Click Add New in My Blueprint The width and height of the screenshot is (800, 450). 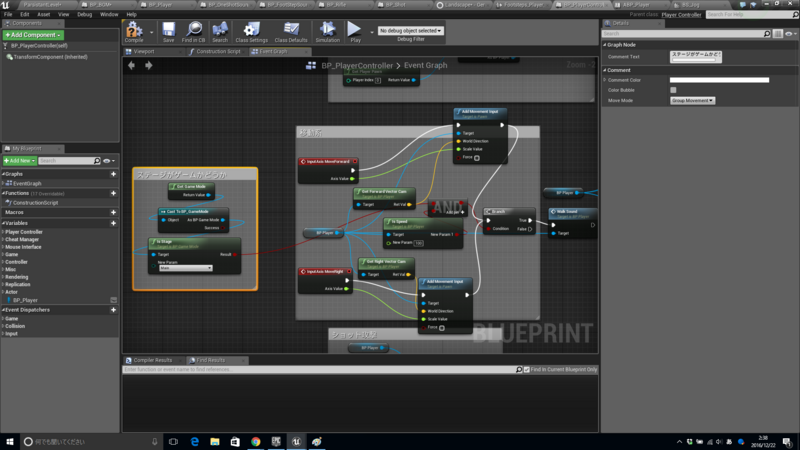pos(19,161)
